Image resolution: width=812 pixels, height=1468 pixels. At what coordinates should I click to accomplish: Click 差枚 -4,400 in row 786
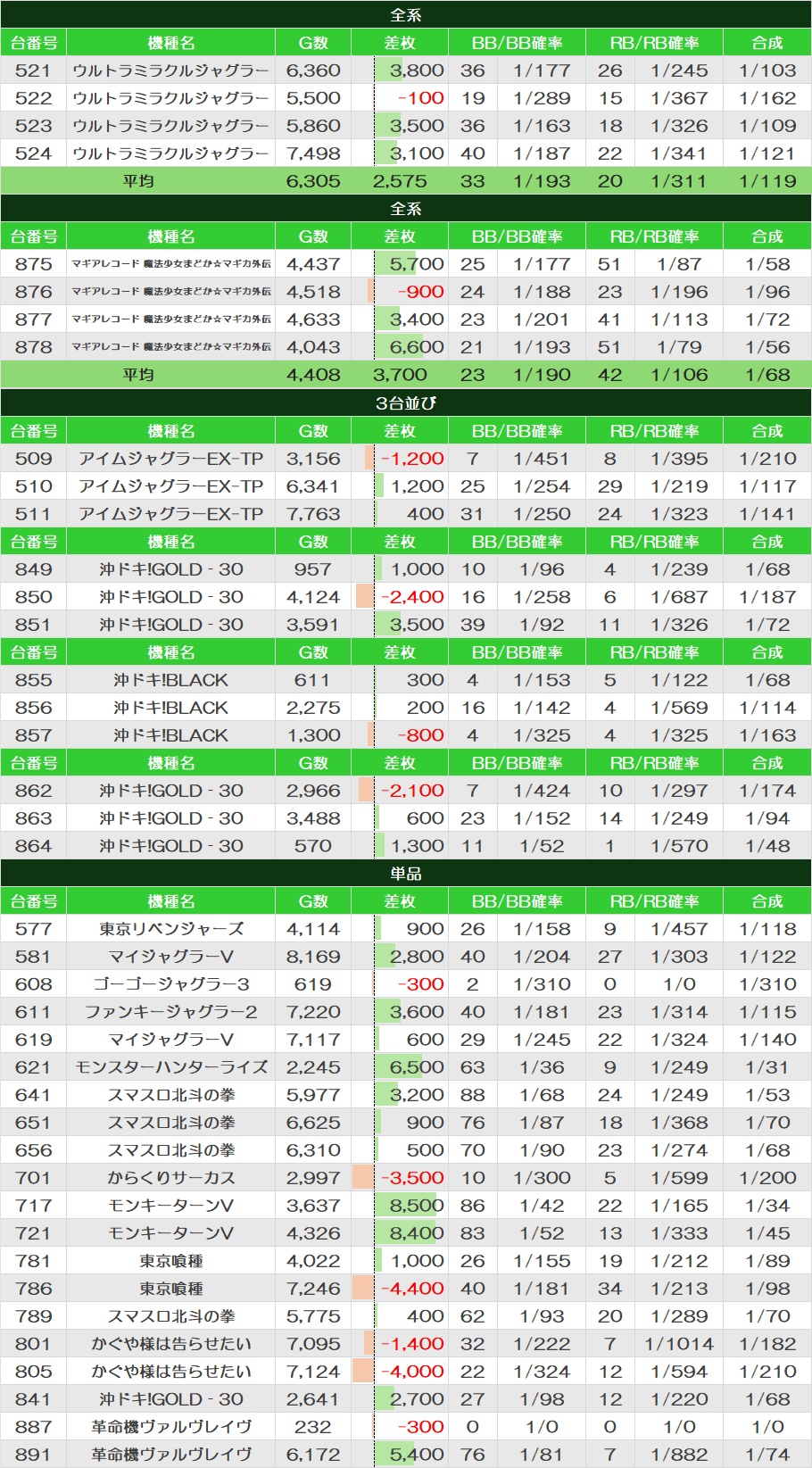412,1289
